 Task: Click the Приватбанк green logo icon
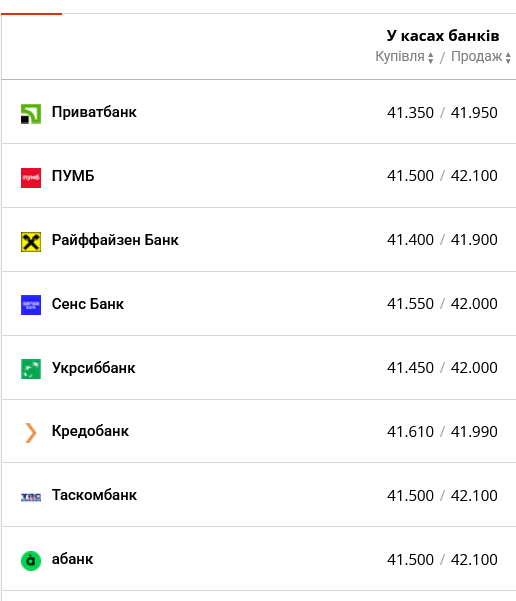31,114
